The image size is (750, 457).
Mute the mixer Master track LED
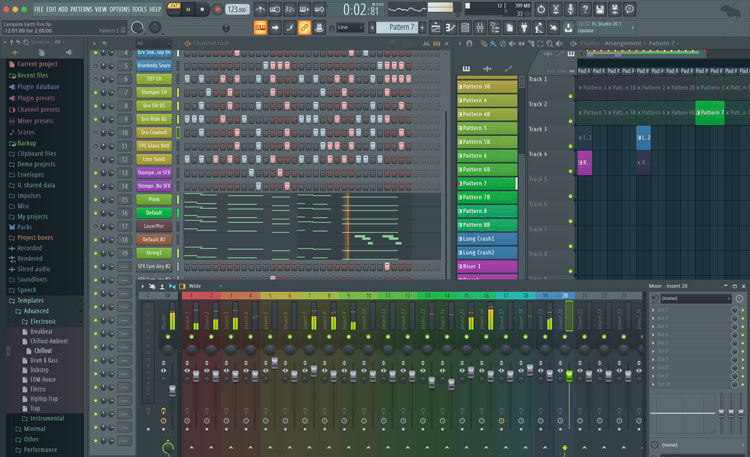(168, 337)
